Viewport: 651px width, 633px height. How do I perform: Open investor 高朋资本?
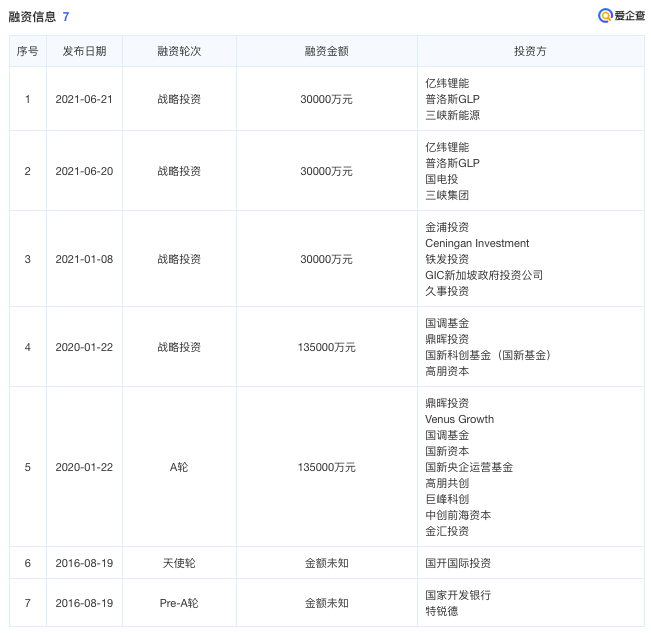point(447,371)
